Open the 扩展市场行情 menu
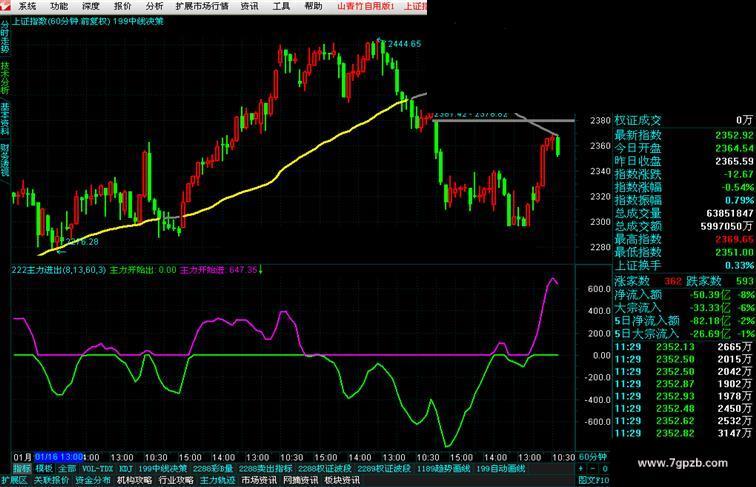The height and width of the screenshot is (487, 756). [202, 6]
